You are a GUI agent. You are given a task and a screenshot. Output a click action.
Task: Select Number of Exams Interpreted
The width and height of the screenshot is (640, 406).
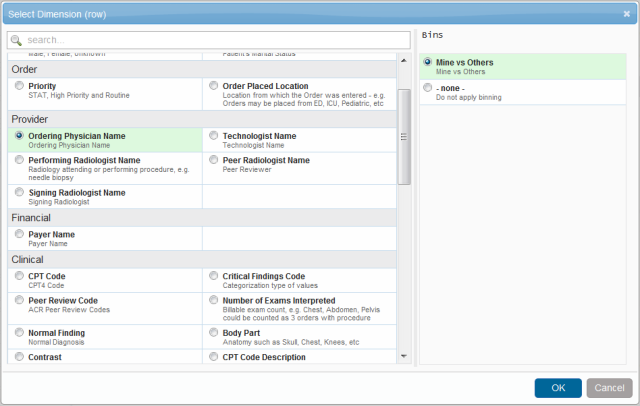(x=214, y=300)
